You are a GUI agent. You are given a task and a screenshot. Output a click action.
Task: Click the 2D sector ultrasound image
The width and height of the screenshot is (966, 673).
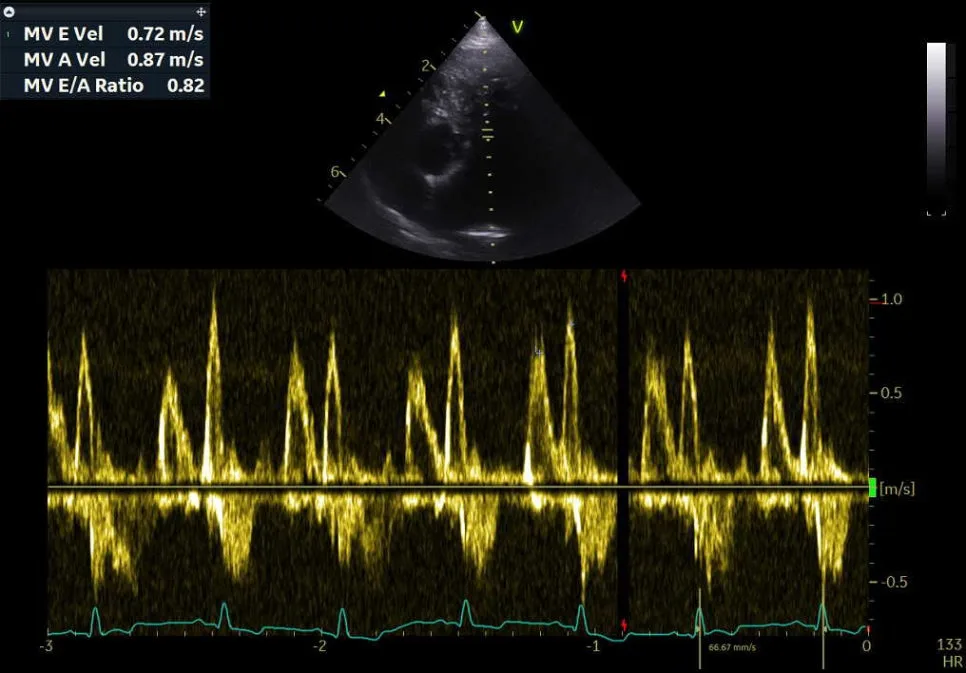[x=482, y=139]
